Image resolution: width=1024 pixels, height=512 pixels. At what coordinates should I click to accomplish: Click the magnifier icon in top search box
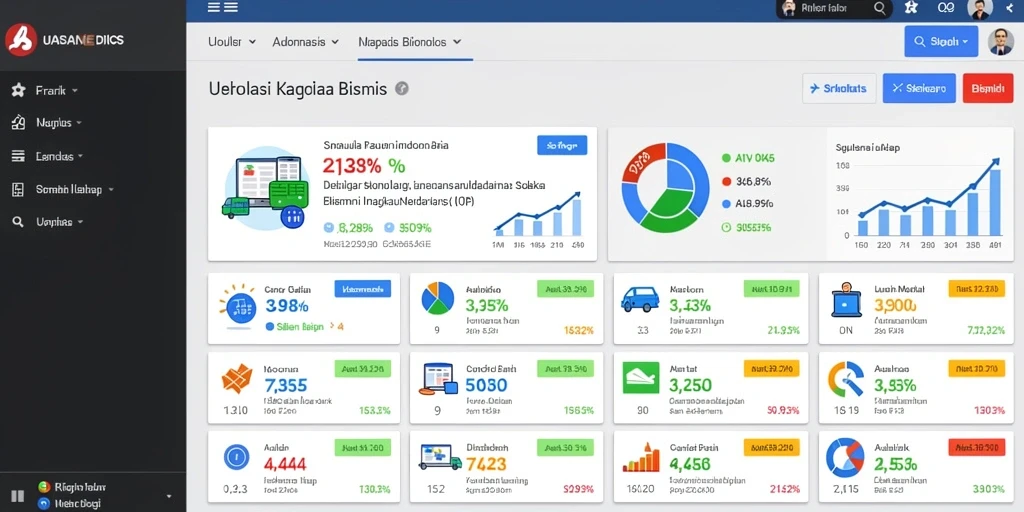point(880,8)
